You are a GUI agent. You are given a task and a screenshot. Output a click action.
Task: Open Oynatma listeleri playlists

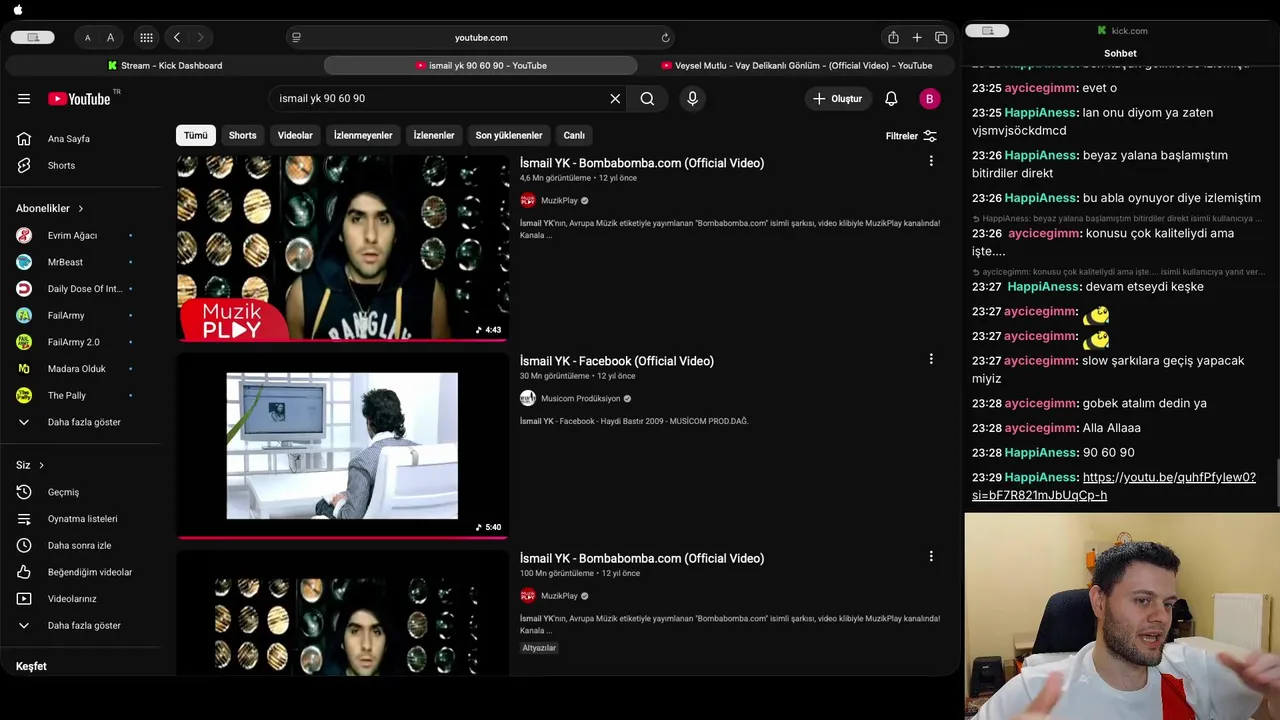coord(83,519)
